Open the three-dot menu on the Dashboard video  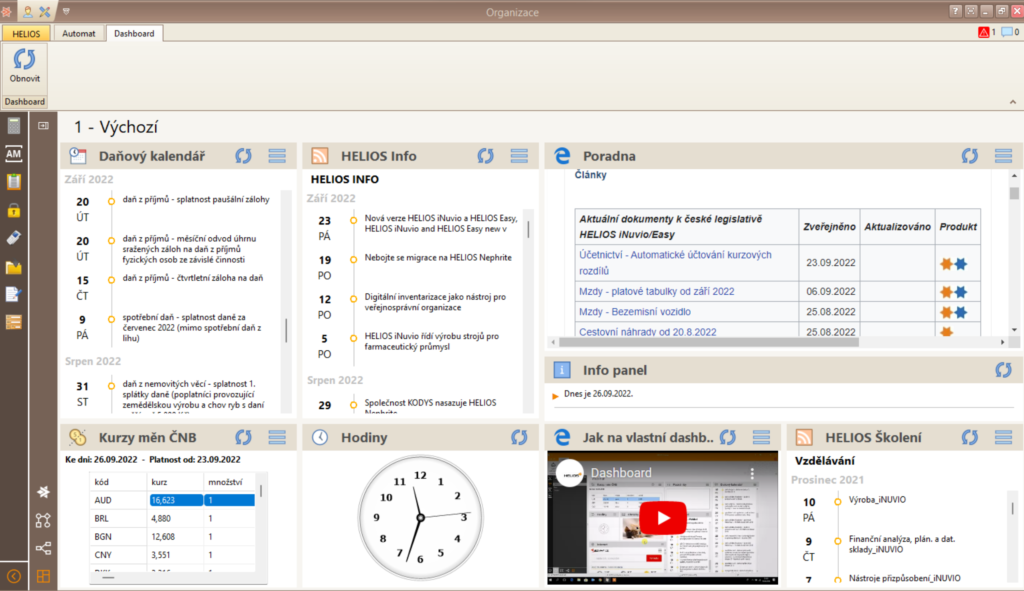click(x=752, y=473)
